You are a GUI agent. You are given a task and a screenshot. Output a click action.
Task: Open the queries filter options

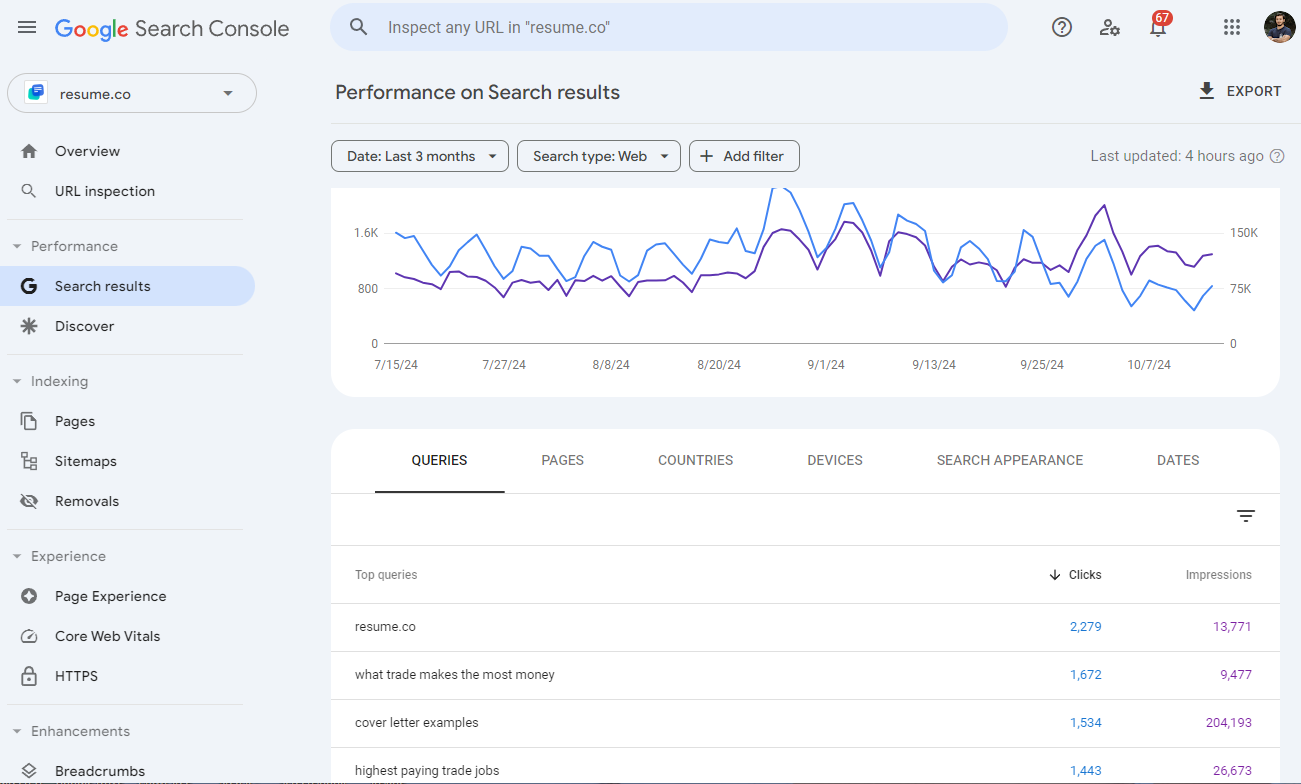(1245, 515)
